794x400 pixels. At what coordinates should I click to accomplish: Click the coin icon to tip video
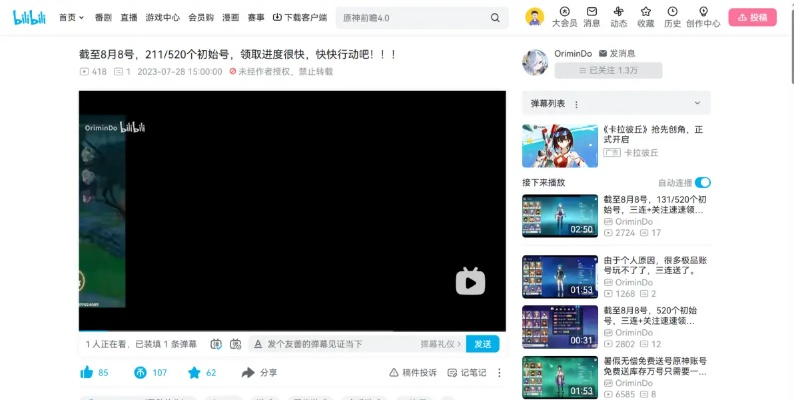pyautogui.click(x=140, y=373)
